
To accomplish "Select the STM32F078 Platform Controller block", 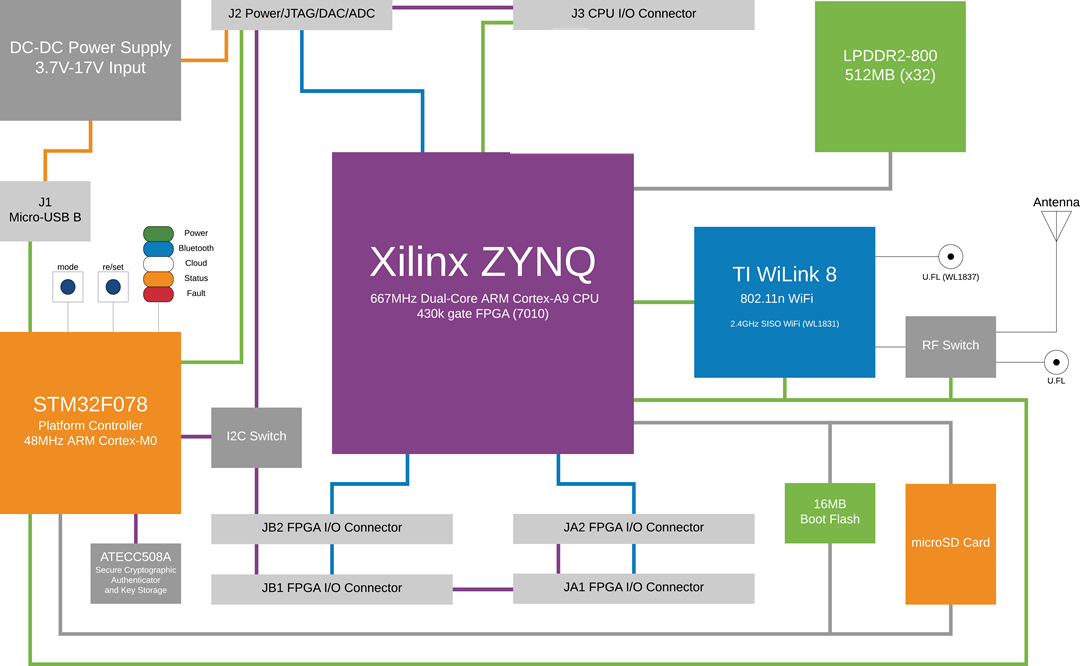I will (90, 422).
